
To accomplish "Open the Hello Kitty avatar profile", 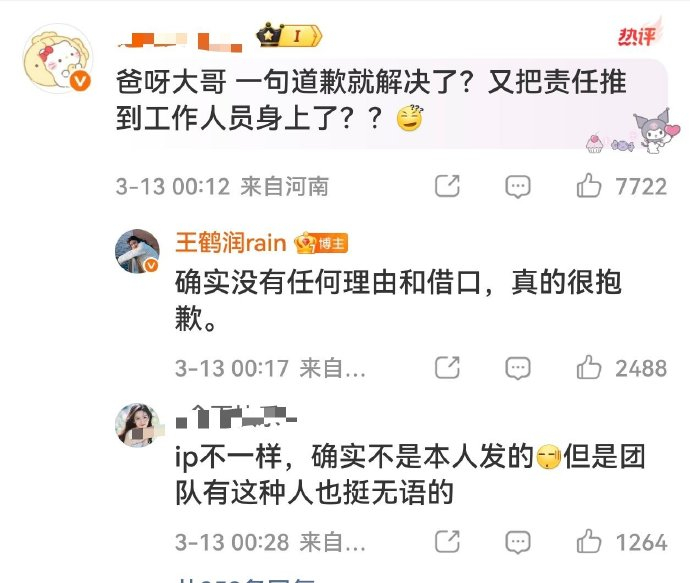I will tap(57, 59).
